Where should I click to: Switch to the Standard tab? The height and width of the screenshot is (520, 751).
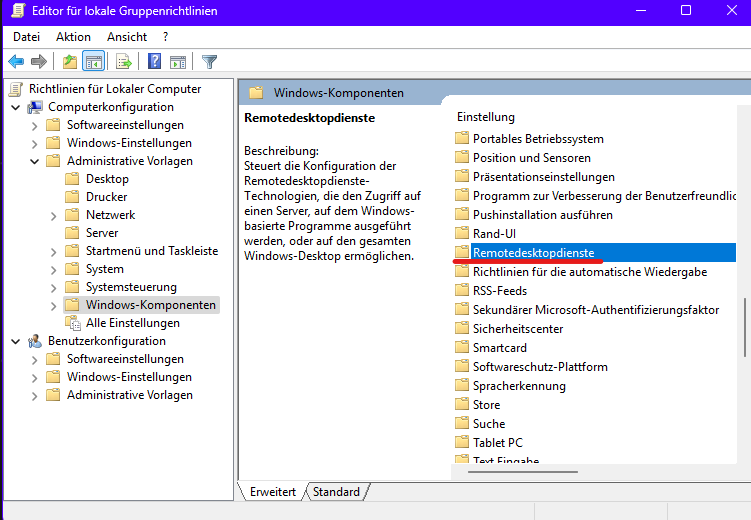(336, 492)
